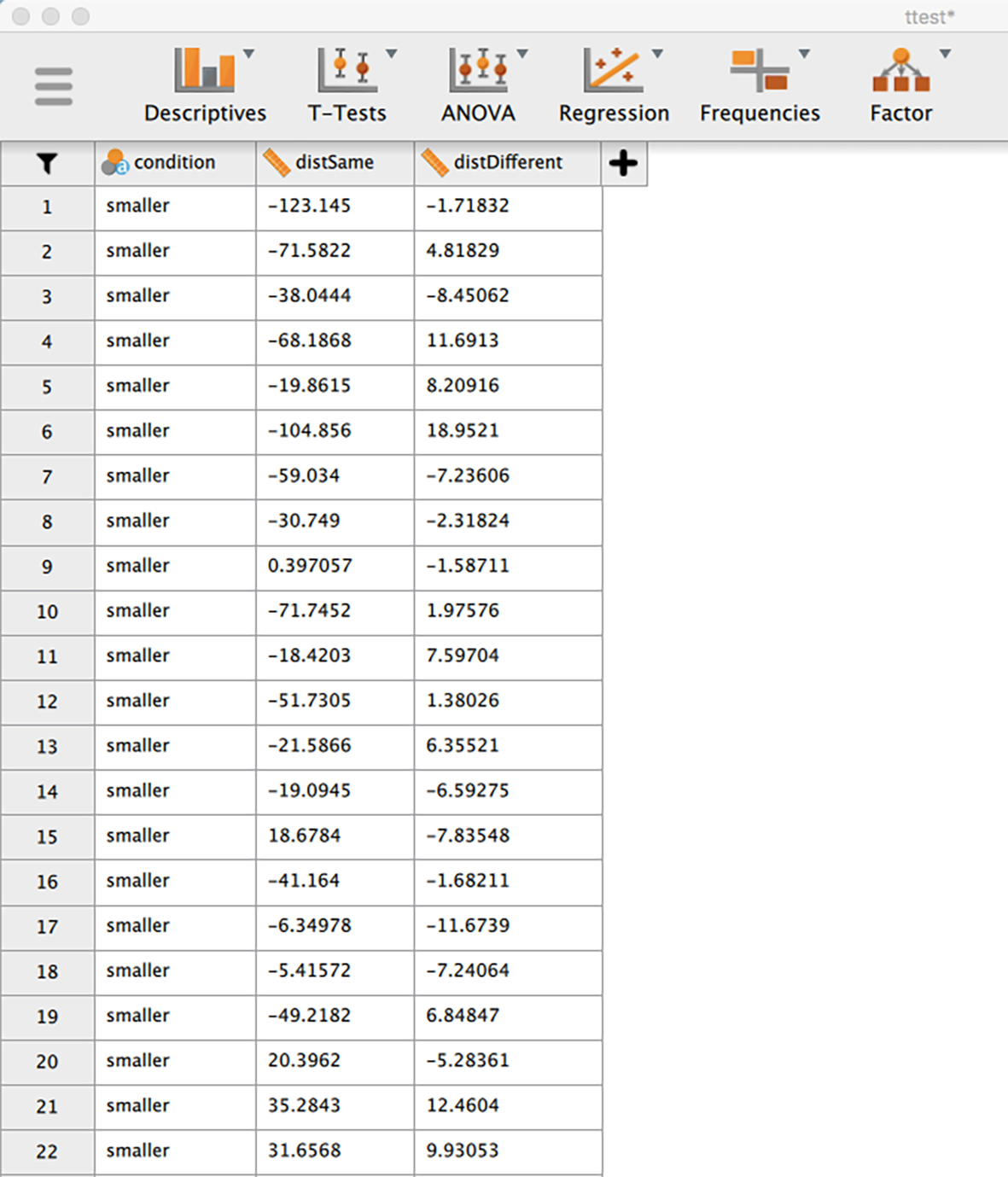Expand the dropdown arrow next to Factor

click(x=945, y=54)
